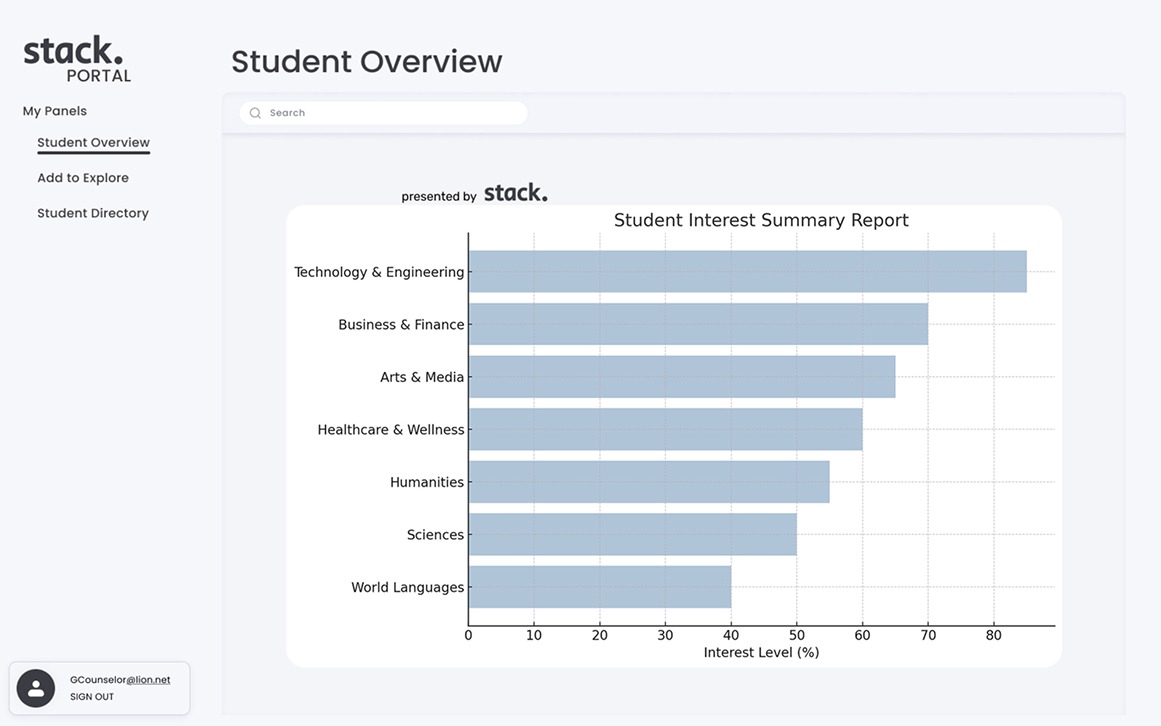
Task: Click the stack. portal logo
Action: coord(75,57)
